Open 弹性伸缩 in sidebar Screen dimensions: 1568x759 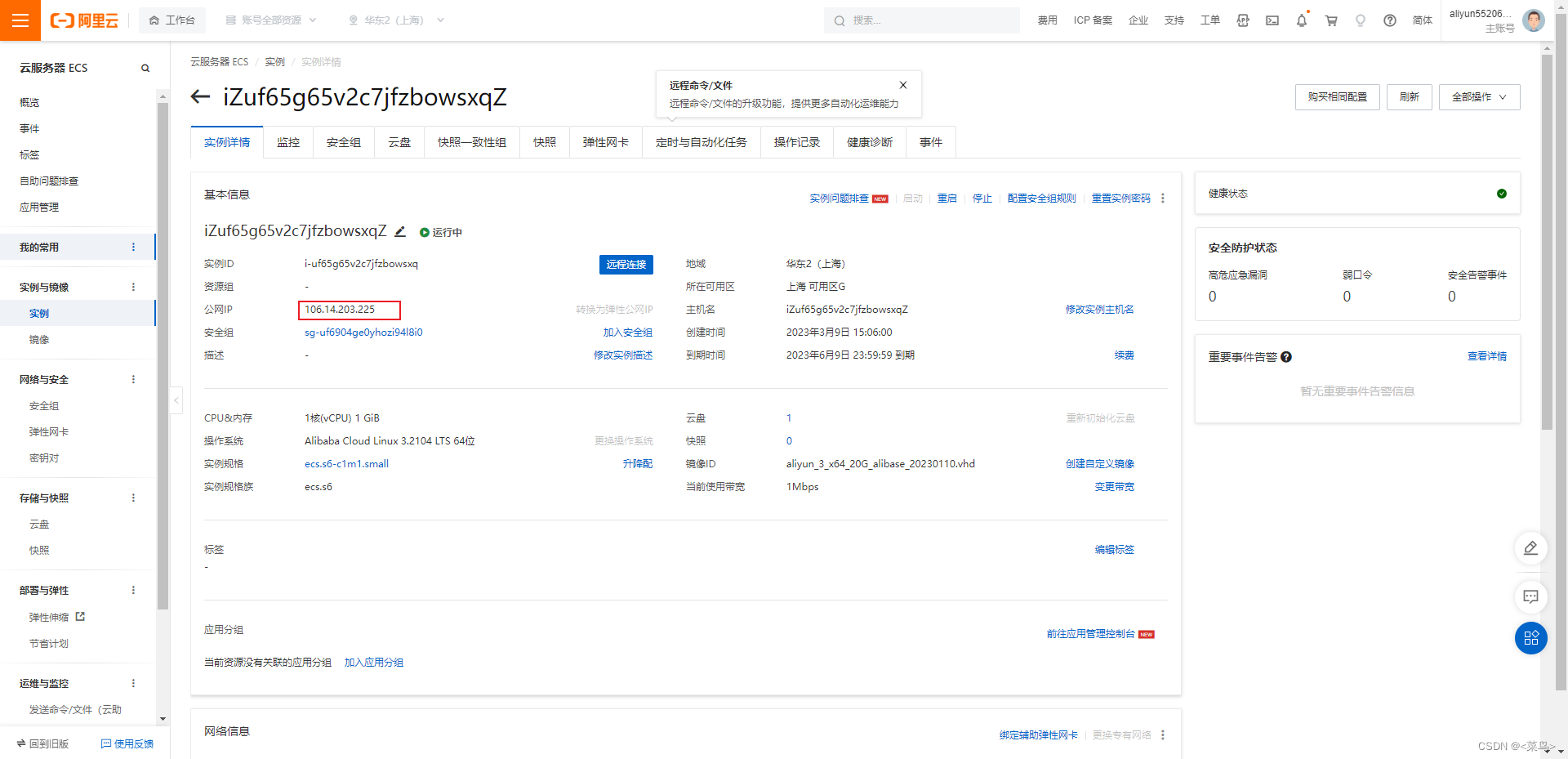pos(49,618)
